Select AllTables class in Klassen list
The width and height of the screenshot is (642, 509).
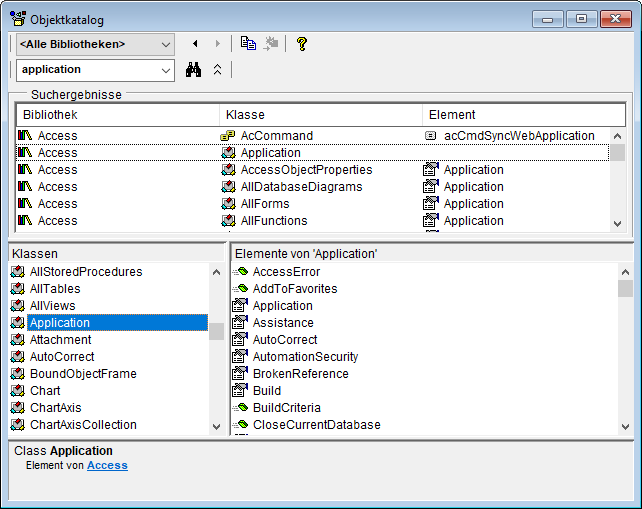click(55, 289)
